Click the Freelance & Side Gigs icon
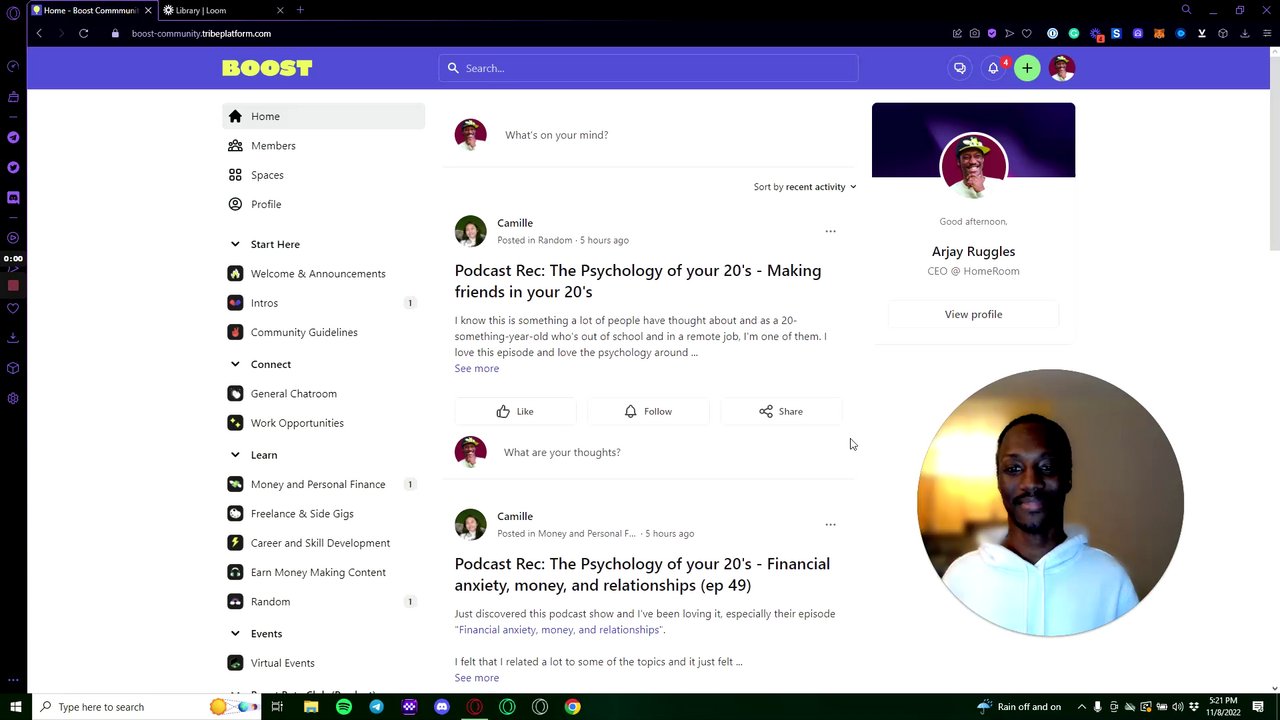This screenshot has width=1280, height=720. tap(235, 513)
